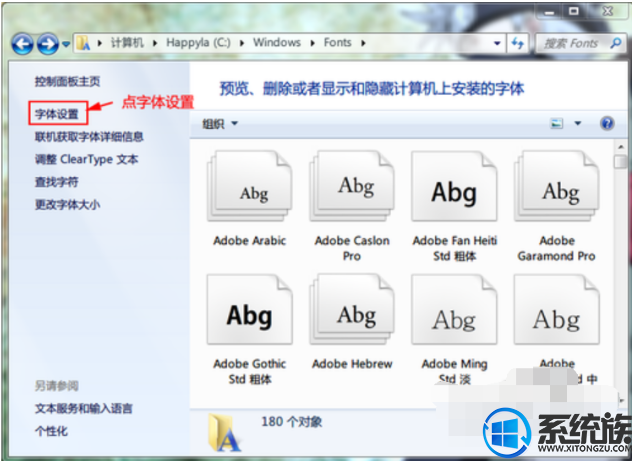
Task: Select Windows in the address breadcrumb
Action: pos(277,43)
